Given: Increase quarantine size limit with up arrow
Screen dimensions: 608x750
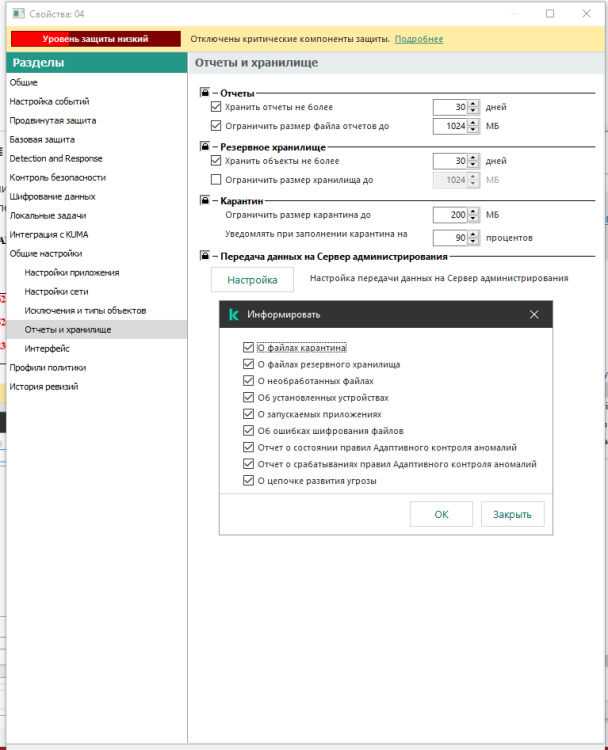Looking at the screenshot, I should click(x=473, y=211).
